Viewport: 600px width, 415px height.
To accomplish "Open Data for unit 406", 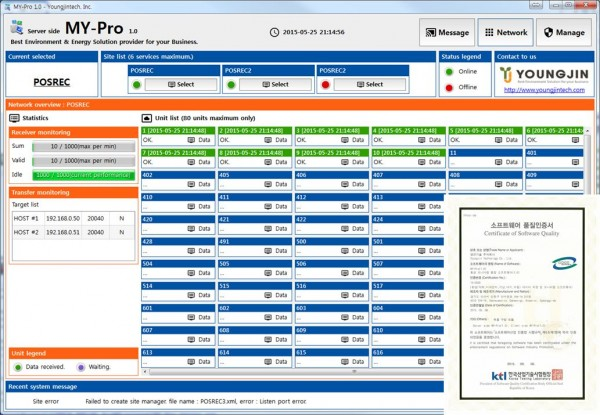I will tap(353, 184).
